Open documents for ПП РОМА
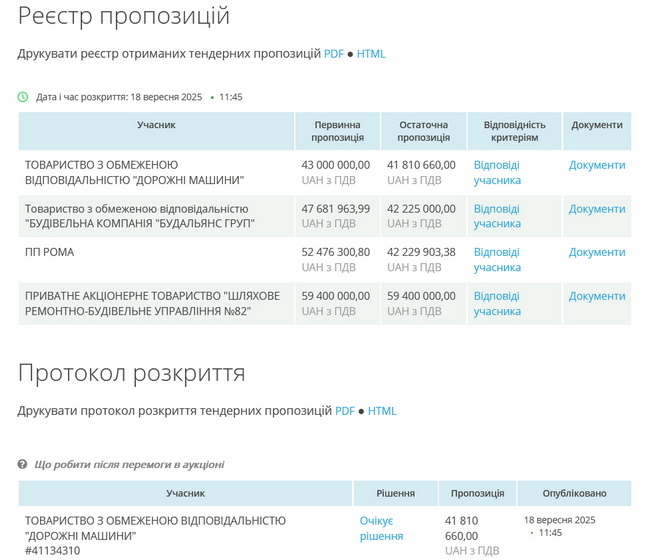667x560 pixels. 597,252
